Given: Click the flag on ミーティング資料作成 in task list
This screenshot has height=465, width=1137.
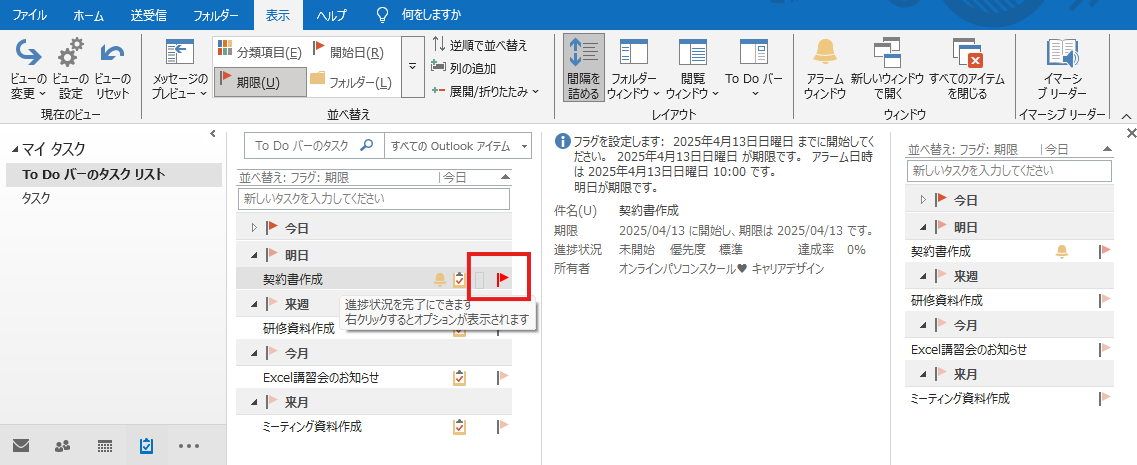Looking at the screenshot, I should pyautogui.click(x=503, y=427).
